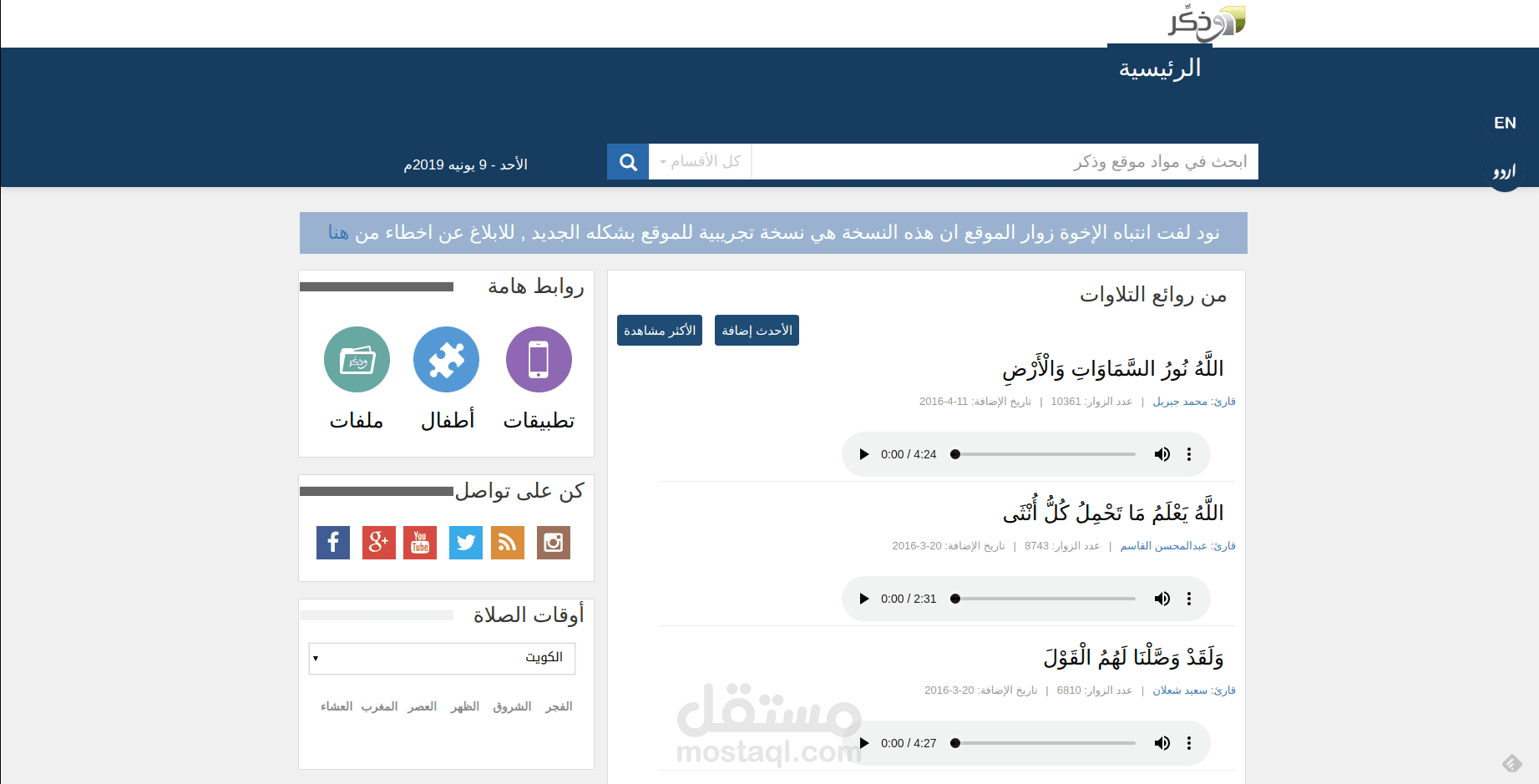Open more options on 4:24 player

click(1189, 454)
